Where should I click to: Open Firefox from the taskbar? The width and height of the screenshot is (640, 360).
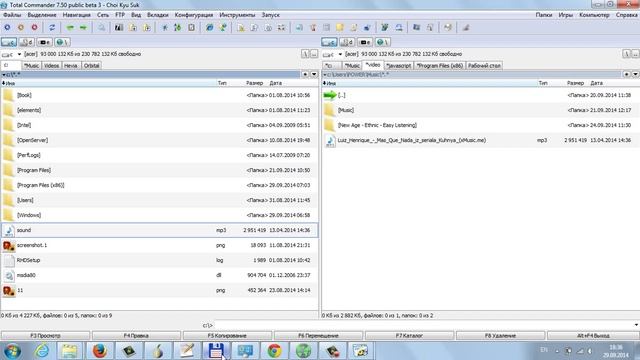pos(100,351)
